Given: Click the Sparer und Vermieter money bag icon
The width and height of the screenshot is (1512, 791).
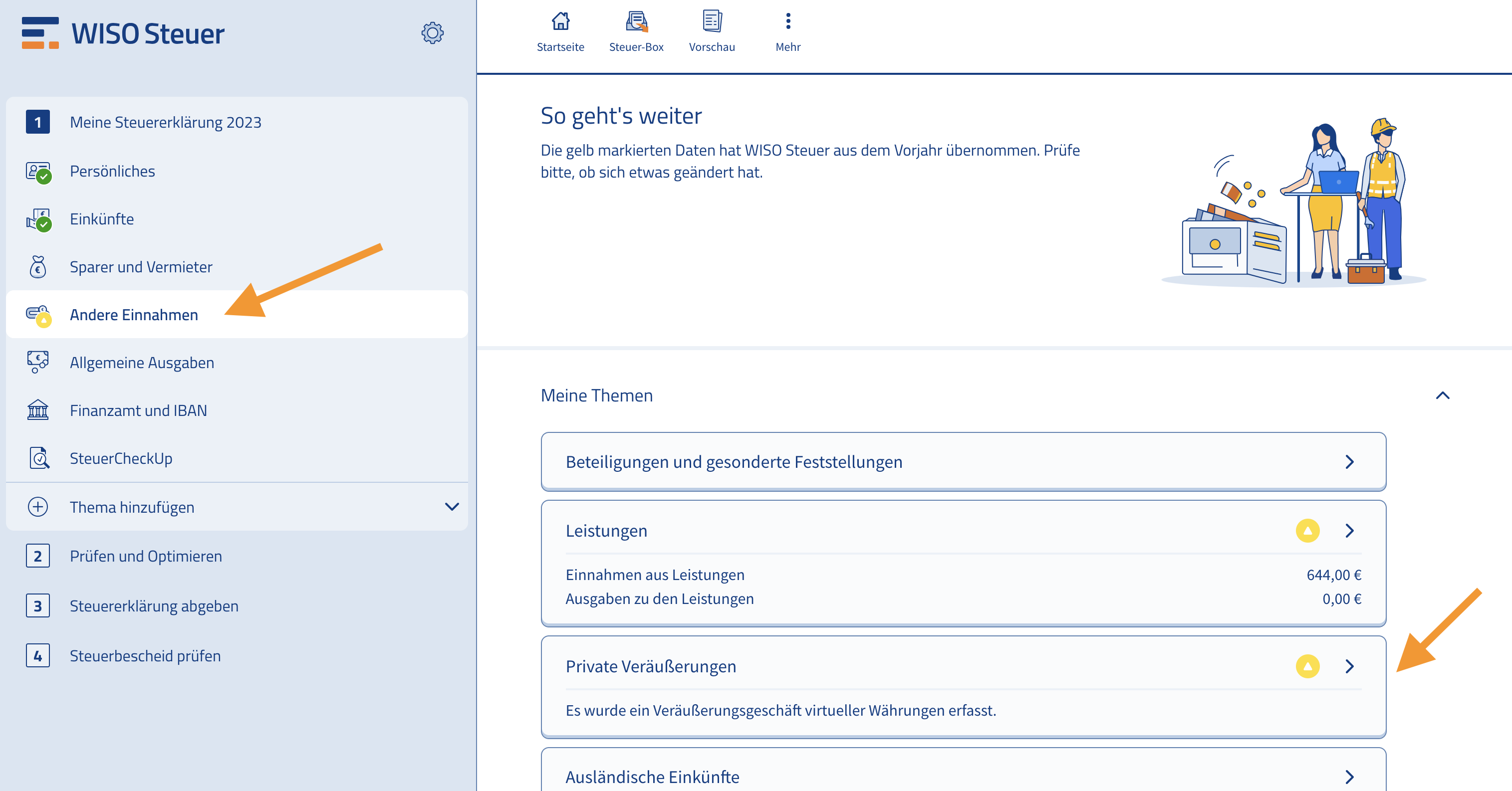Looking at the screenshot, I should (38, 267).
